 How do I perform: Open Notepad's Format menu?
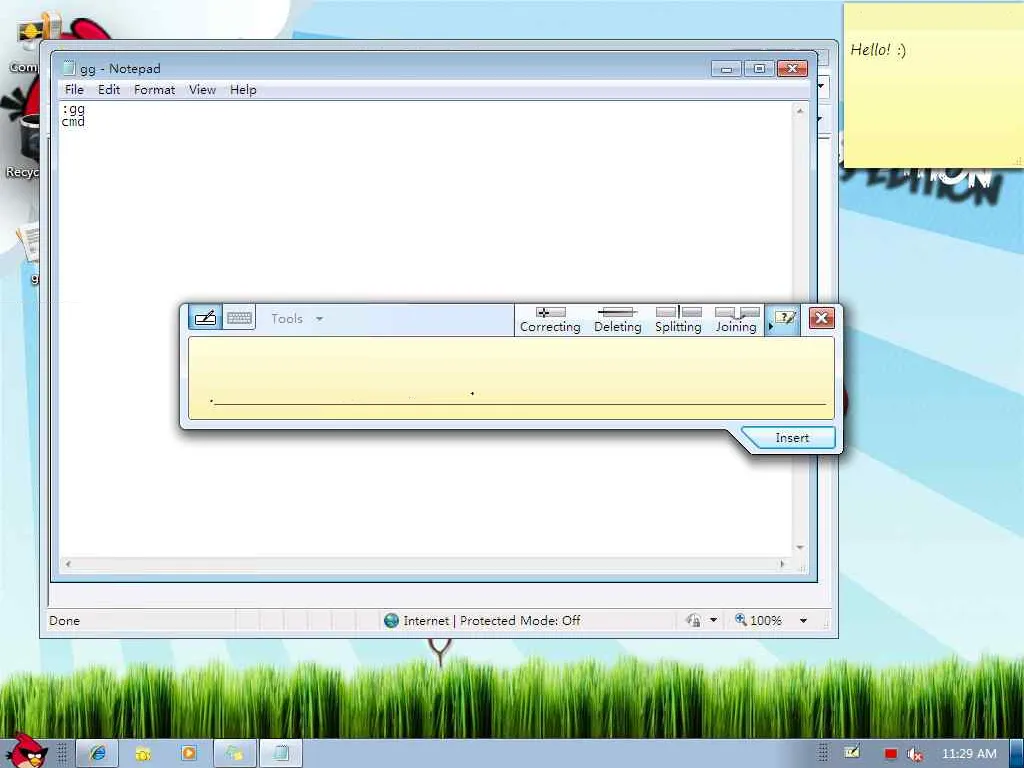tap(154, 89)
